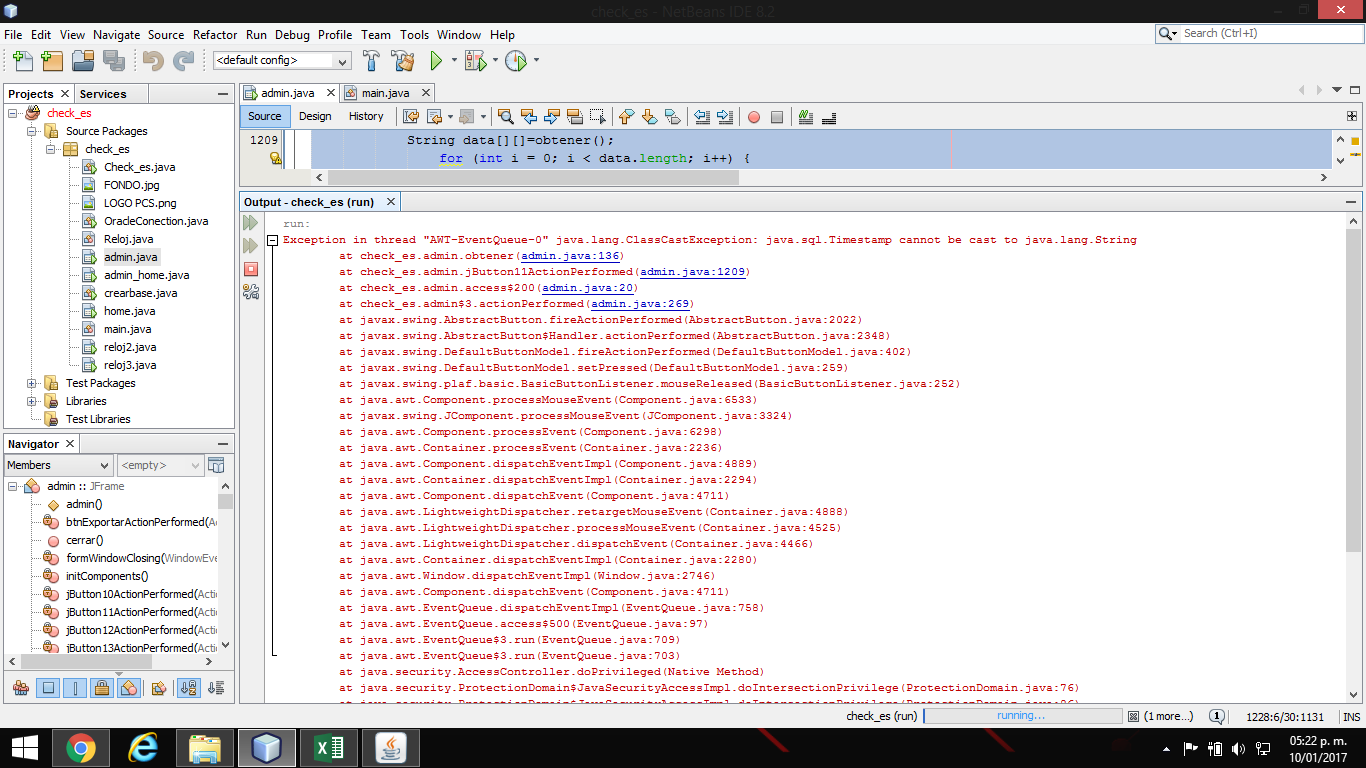Click the Shift Line Left icon
Screen dimensions: 1366x768
click(702, 117)
